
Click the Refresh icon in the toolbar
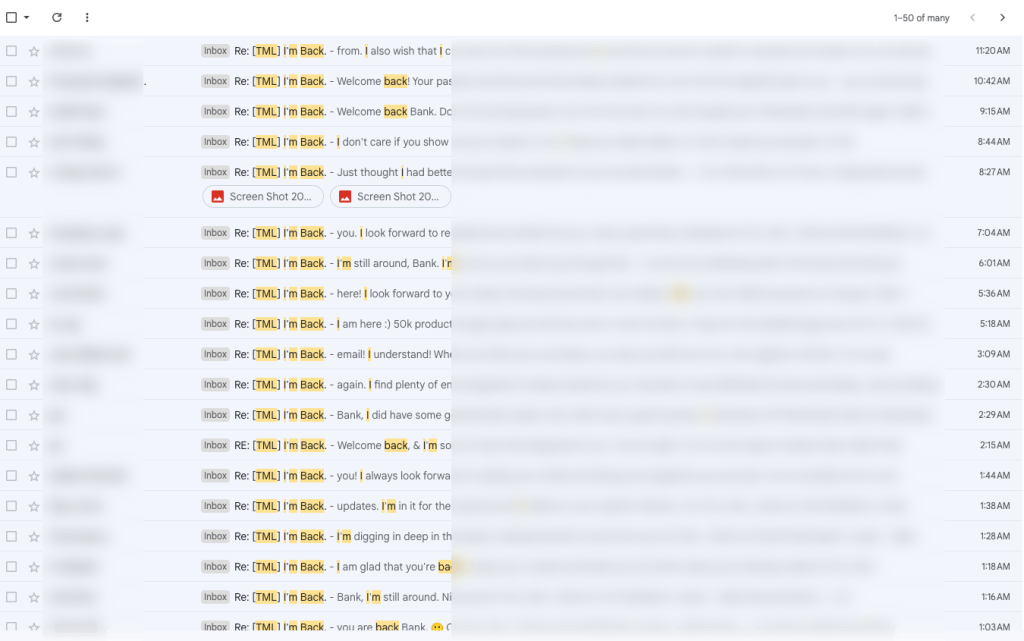click(57, 18)
